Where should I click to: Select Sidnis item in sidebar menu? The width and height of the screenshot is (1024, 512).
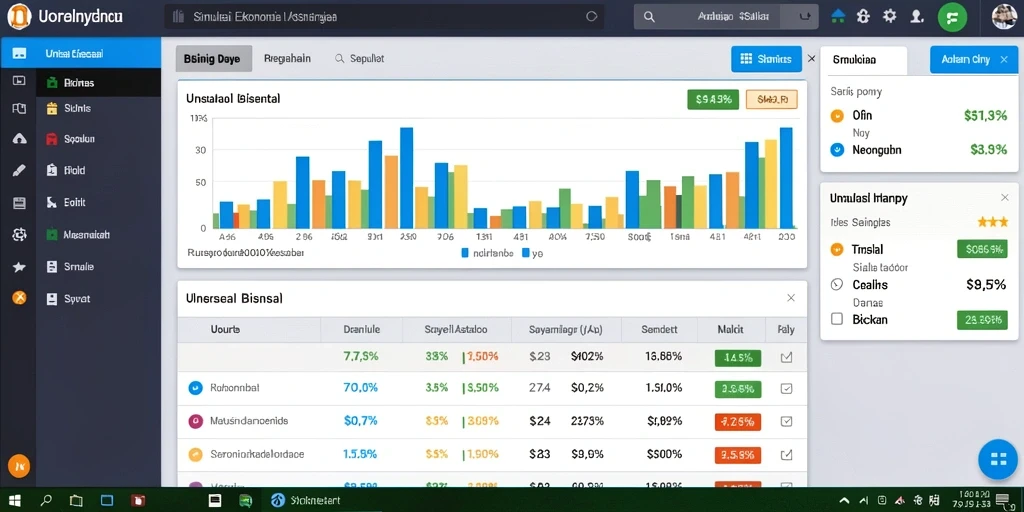pos(78,108)
